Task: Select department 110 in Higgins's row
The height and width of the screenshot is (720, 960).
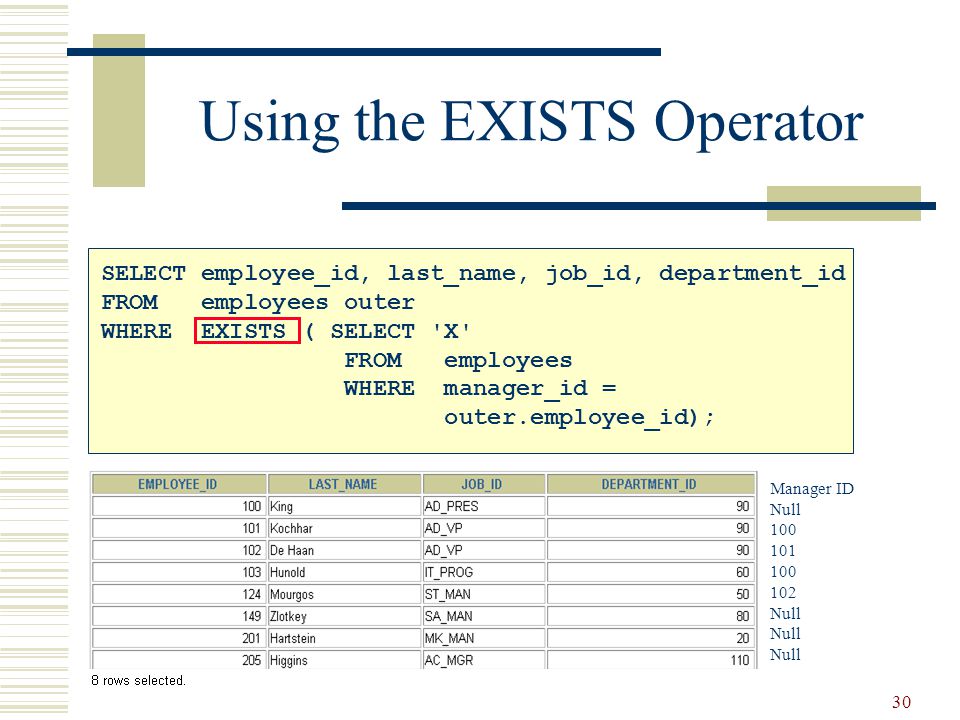Action: coord(651,660)
